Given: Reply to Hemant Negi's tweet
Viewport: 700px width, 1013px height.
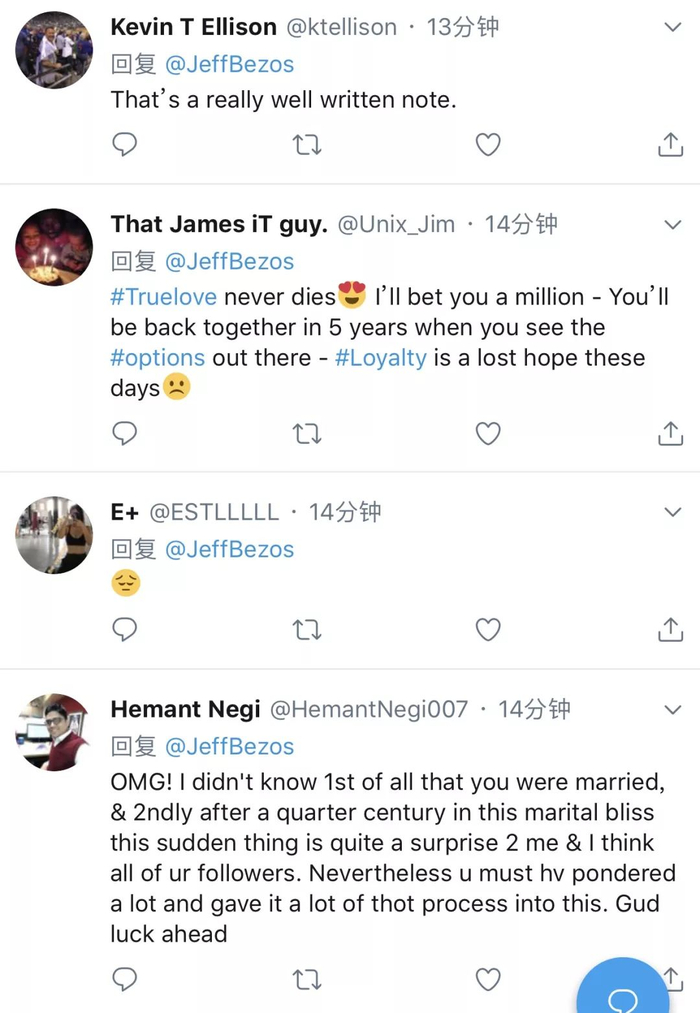Looking at the screenshot, I should [x=124, y=979].
